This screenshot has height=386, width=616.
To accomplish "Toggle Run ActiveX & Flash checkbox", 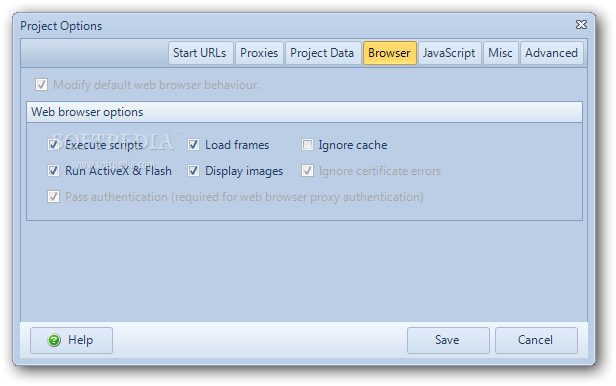I will pyautogui.click(x=53, y=171).
